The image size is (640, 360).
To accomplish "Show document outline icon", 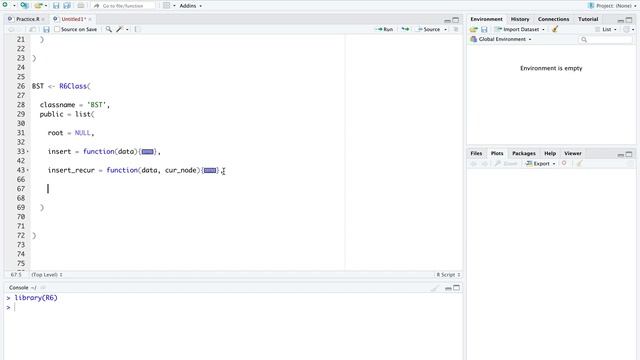I will click(x=456, y=29).
